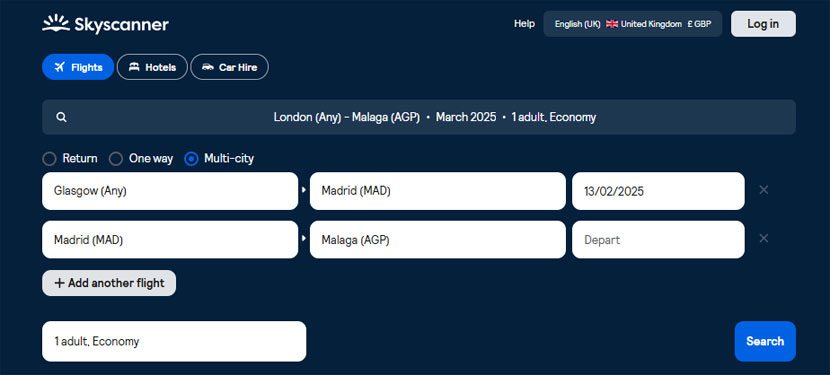The image size is (830, 375).
Task: Open the Help link
Action: click(524, 24)
